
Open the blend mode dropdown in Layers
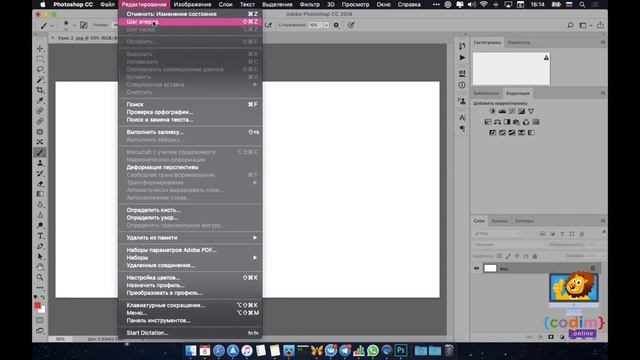(508, 244)
